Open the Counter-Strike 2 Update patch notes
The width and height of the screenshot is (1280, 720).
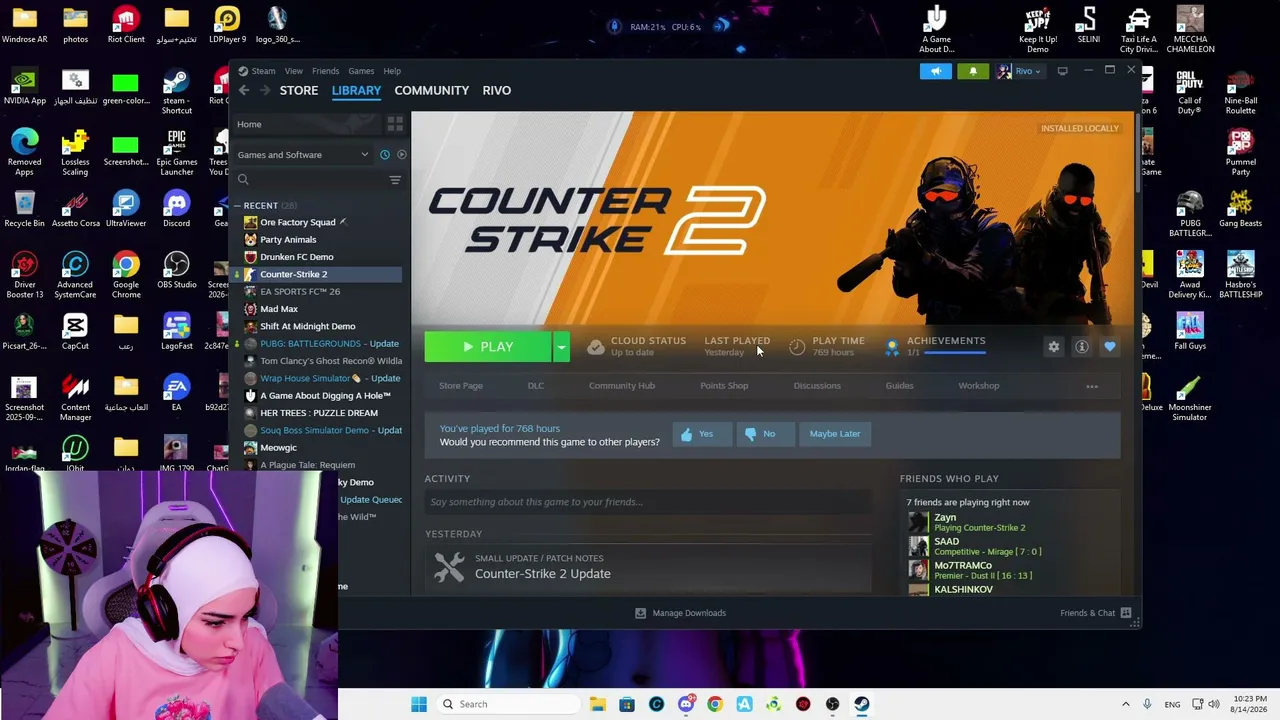(x=543, y=574)
